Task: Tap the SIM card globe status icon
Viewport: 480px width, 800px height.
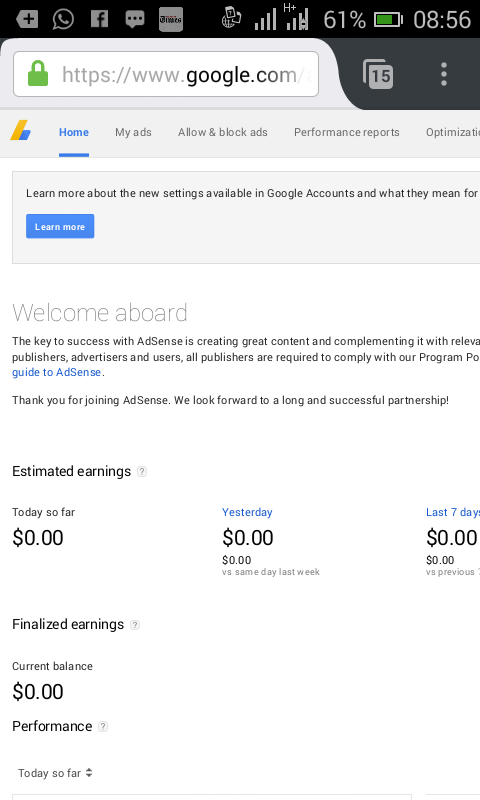Action: [231, 17]
